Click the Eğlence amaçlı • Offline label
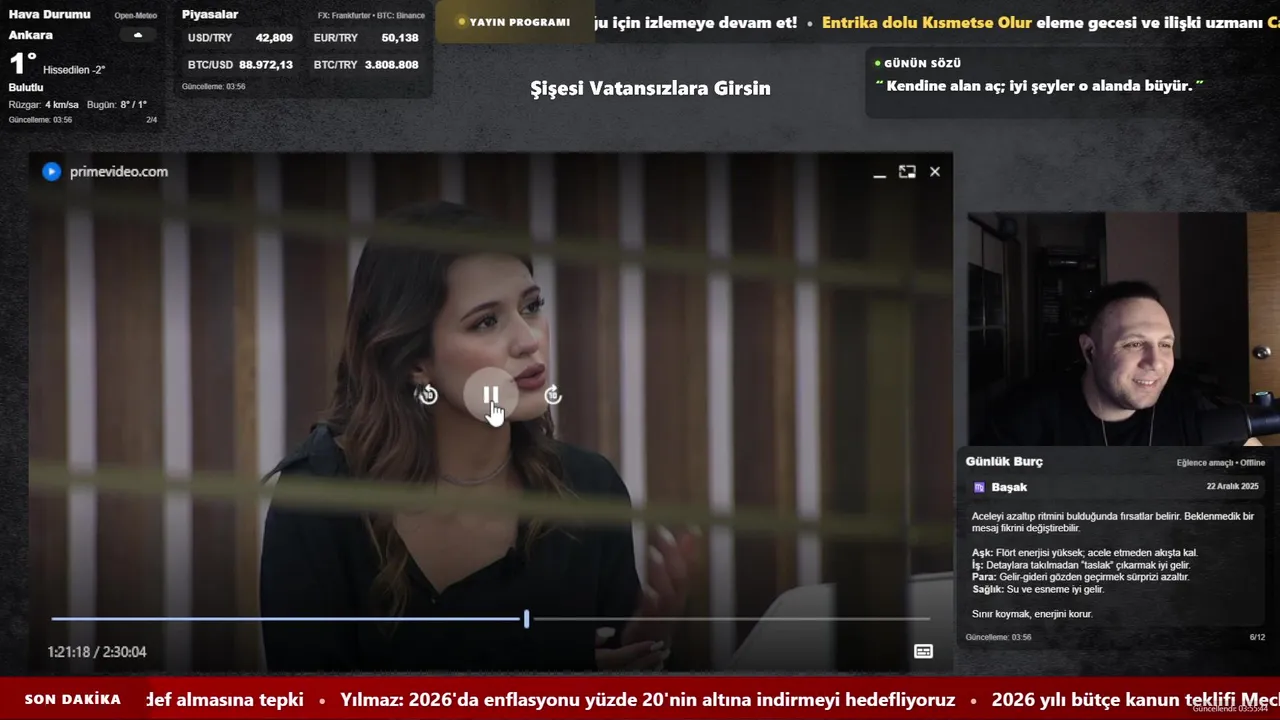This screenshot has width=1280, height=720. pyautogui.click(x=1220, y=463)
